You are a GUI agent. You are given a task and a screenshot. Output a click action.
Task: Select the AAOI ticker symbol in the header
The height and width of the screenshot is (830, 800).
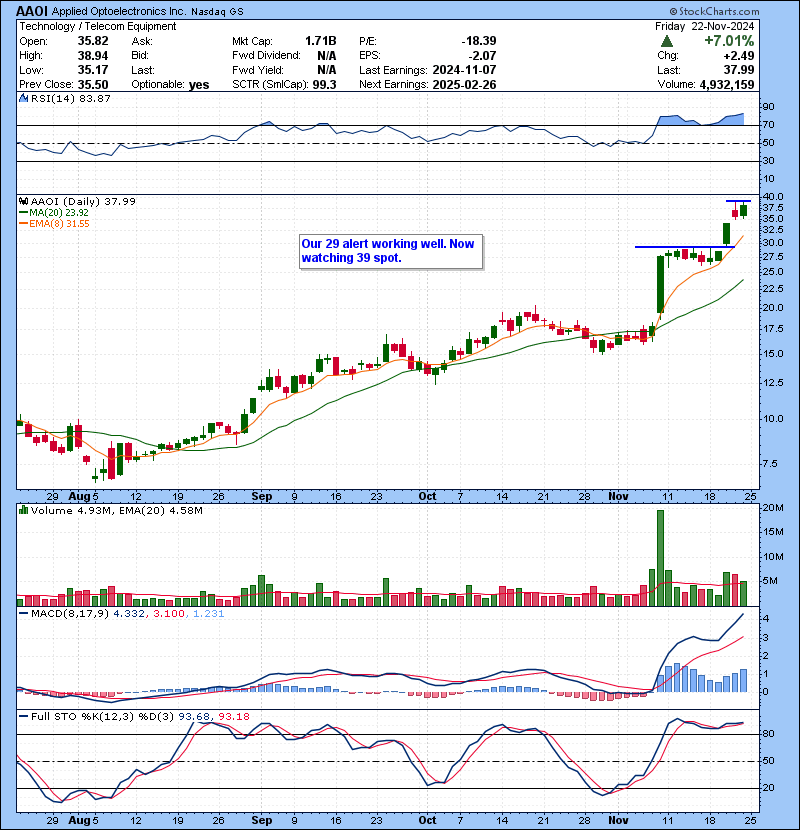point(32,11)
